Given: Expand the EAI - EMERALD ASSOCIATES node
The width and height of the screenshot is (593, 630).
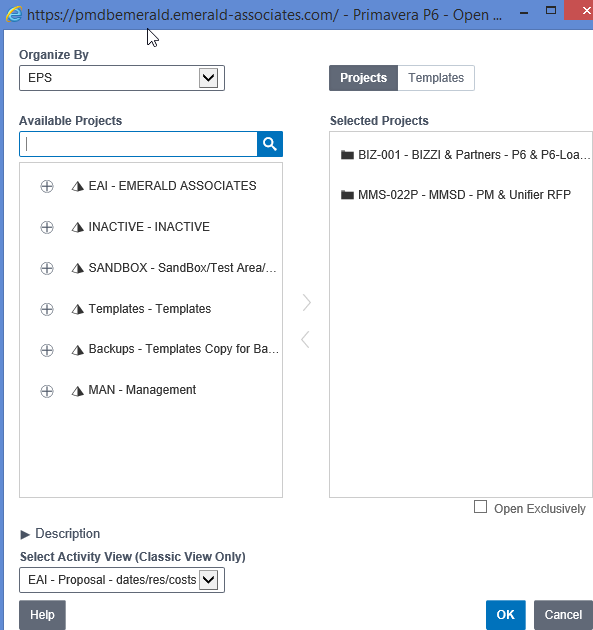Looking at the screenshot, I should (47, 186).
